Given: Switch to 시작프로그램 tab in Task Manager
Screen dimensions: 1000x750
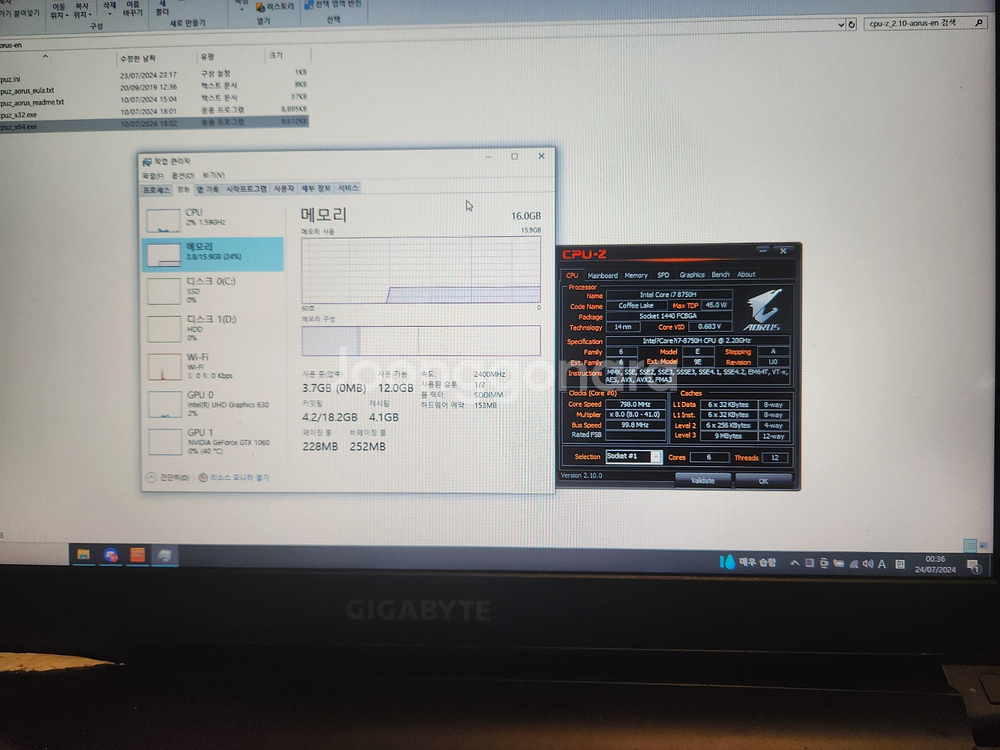Looking at the screenshot, I should coord(246,189).
